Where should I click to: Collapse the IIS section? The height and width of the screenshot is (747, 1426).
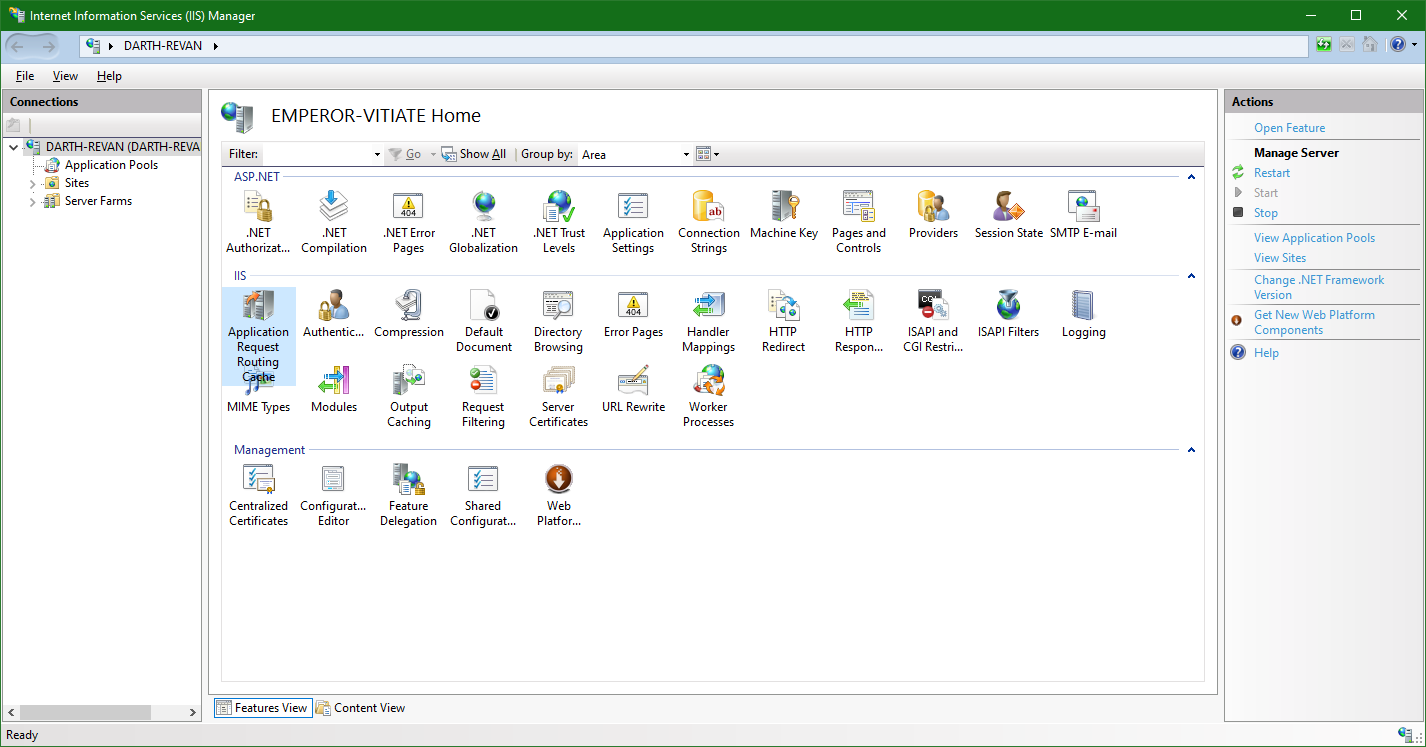1190,276
